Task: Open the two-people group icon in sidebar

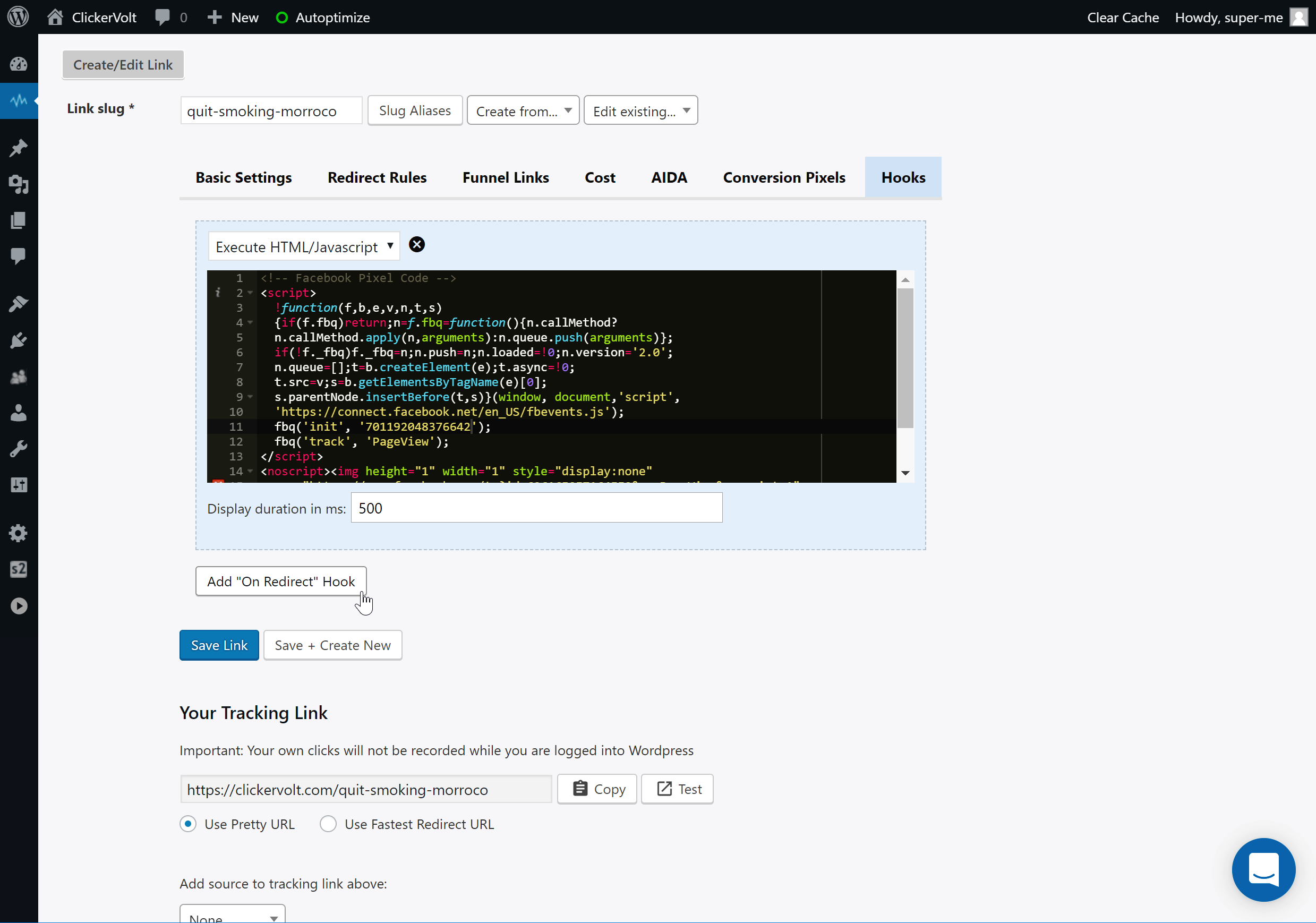Action: (19, 377)
